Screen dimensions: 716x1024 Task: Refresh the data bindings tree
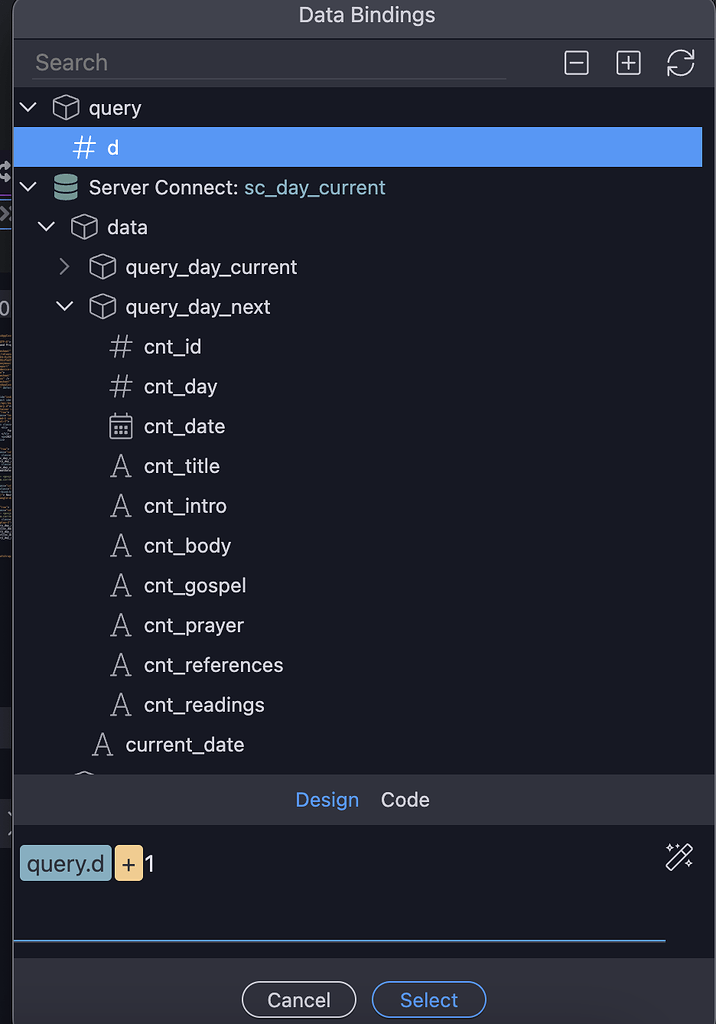[681, 62]
